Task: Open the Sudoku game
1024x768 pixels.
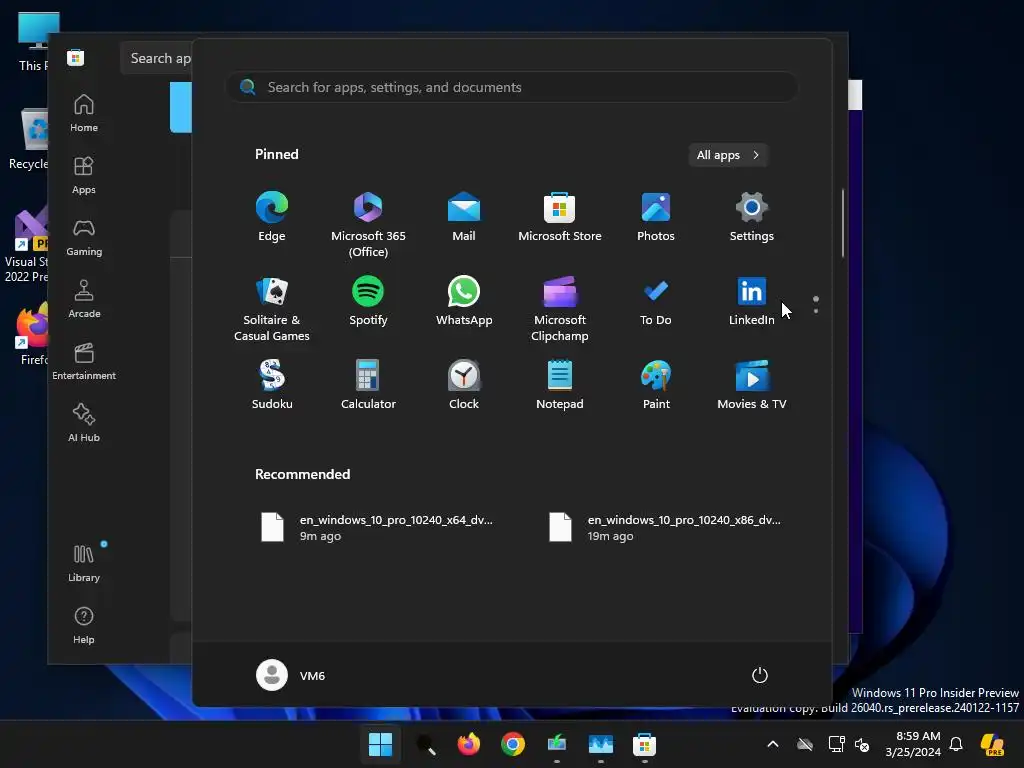Action: [272, 385]
